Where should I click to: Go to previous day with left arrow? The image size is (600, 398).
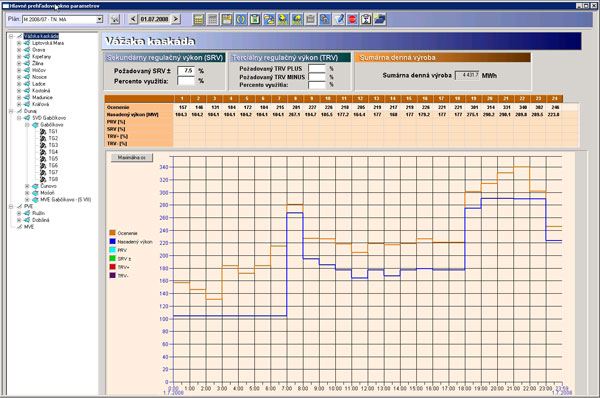pyautogui.click(x=133, y=19)
